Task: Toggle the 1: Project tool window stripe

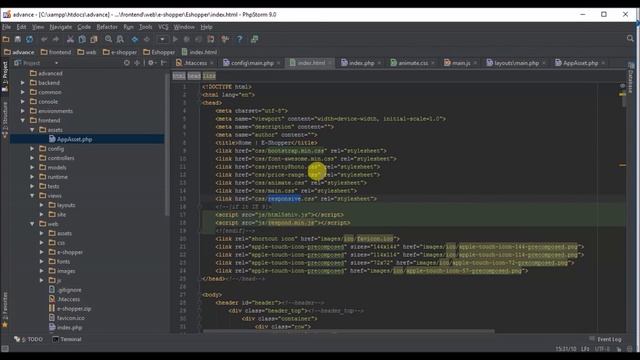Action: point(5,76)
